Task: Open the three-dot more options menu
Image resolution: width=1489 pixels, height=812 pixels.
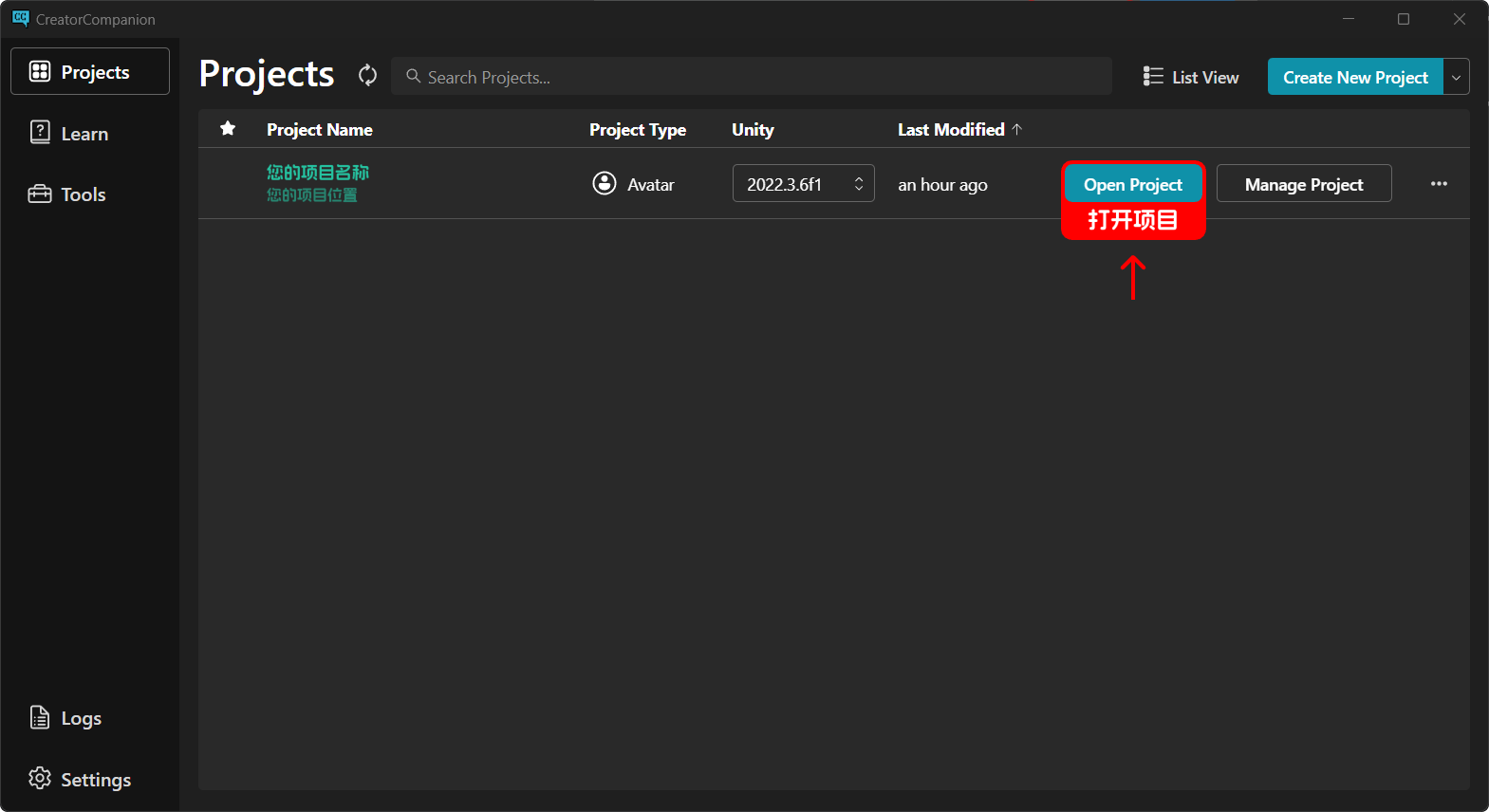Action: [x=1439, y=184]
